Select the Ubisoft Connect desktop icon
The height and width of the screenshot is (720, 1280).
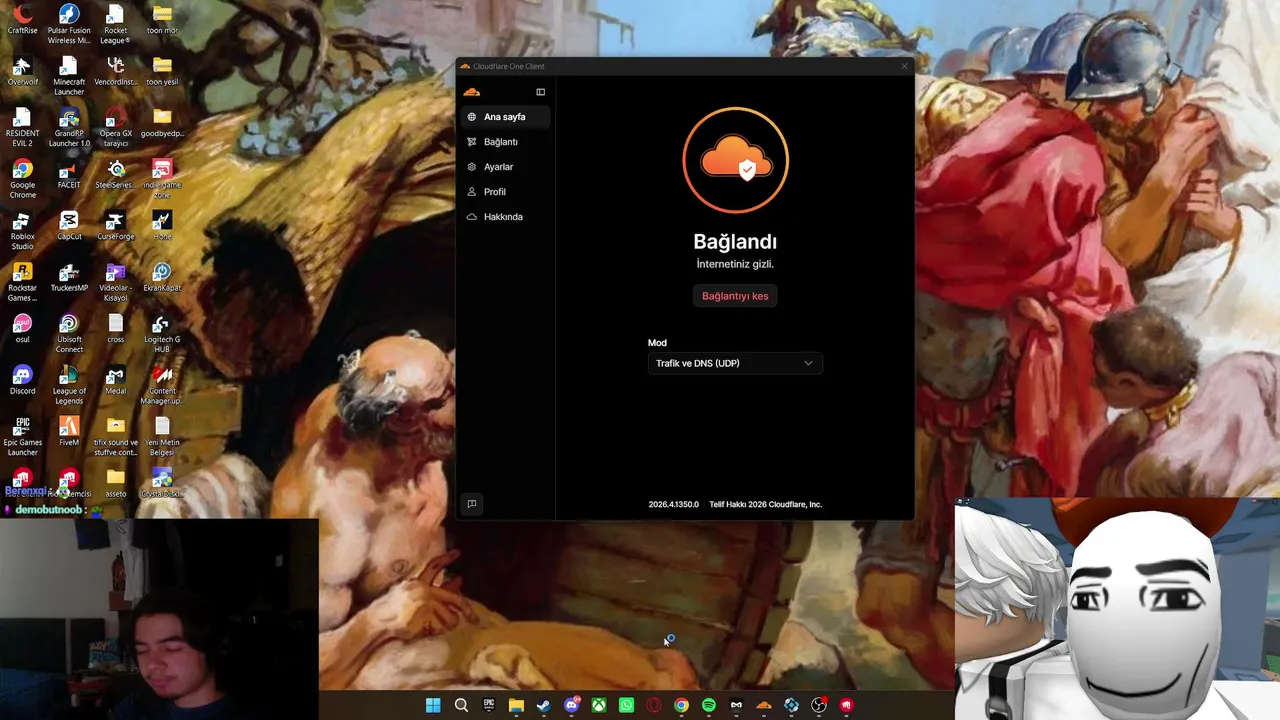click(69, 334)
